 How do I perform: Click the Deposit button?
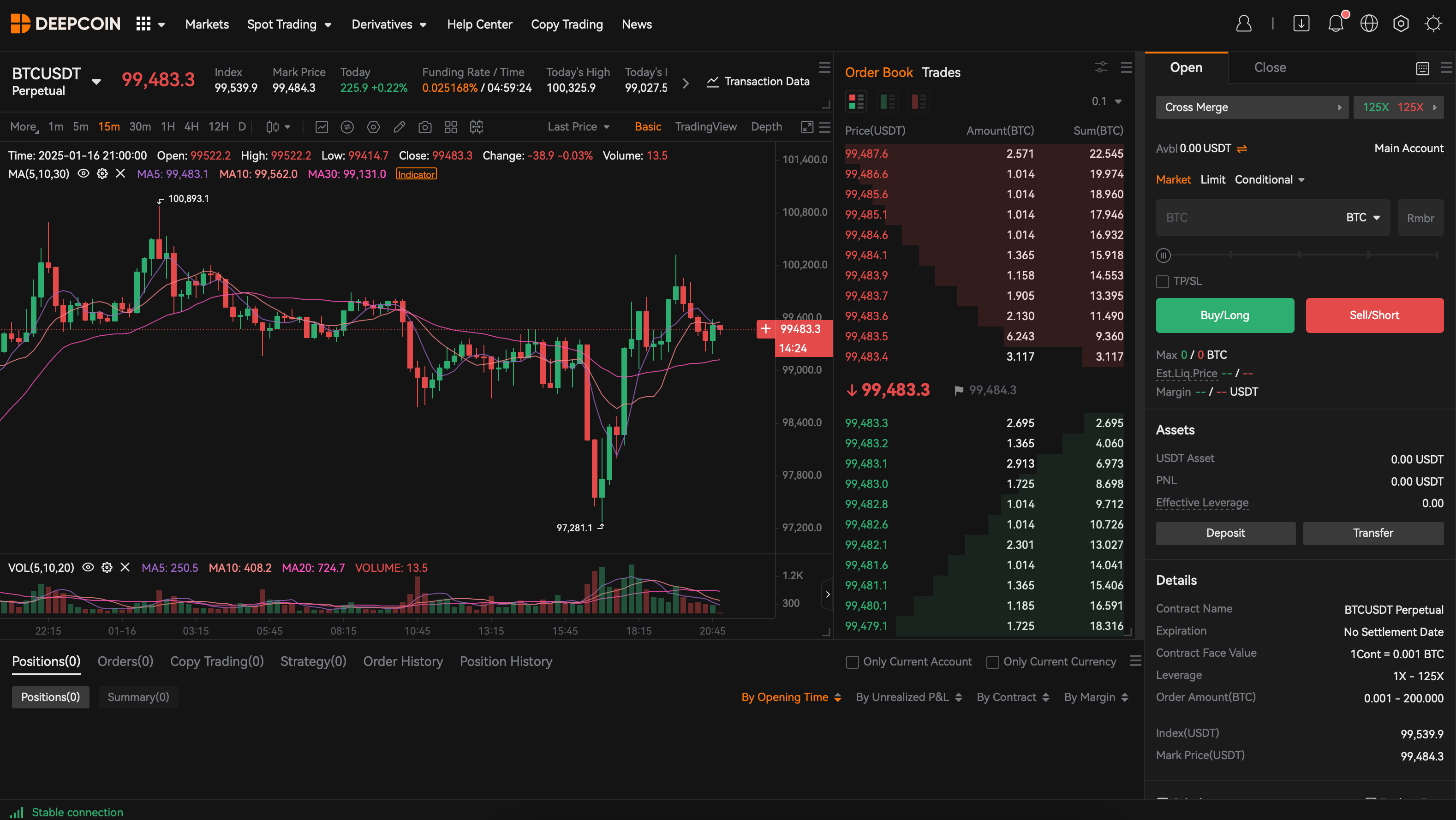coord(1225,533)
